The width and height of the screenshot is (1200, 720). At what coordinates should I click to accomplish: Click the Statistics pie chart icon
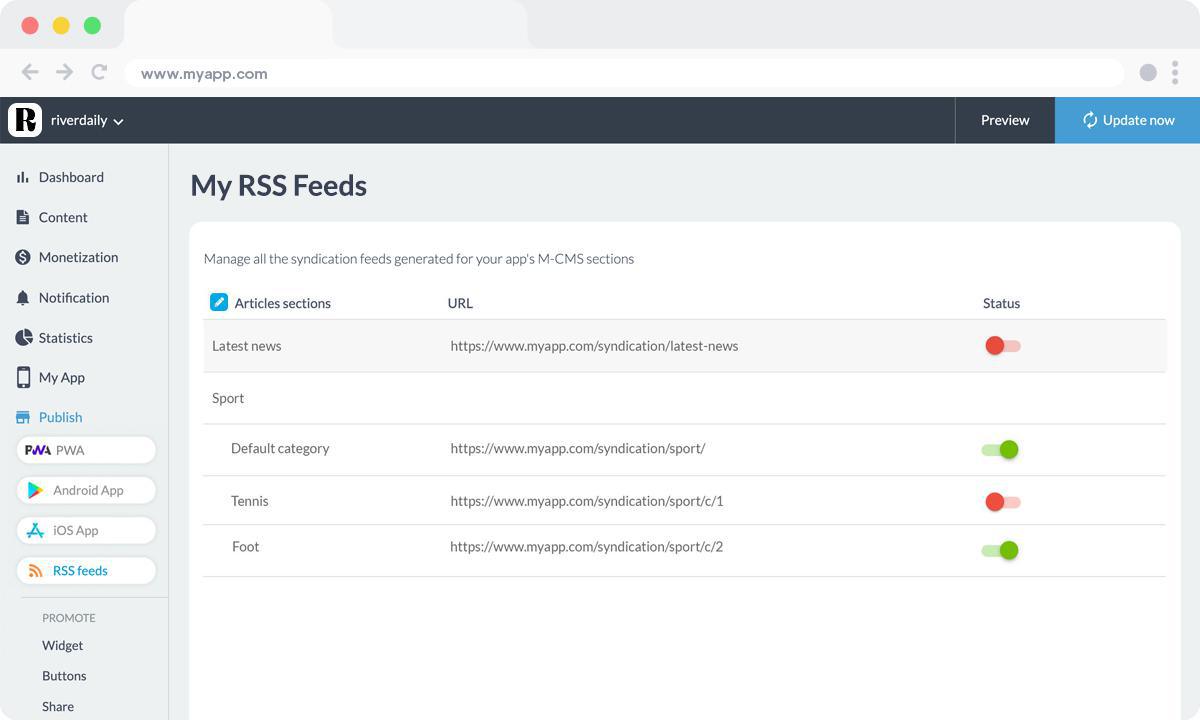[x=23, y=338]
